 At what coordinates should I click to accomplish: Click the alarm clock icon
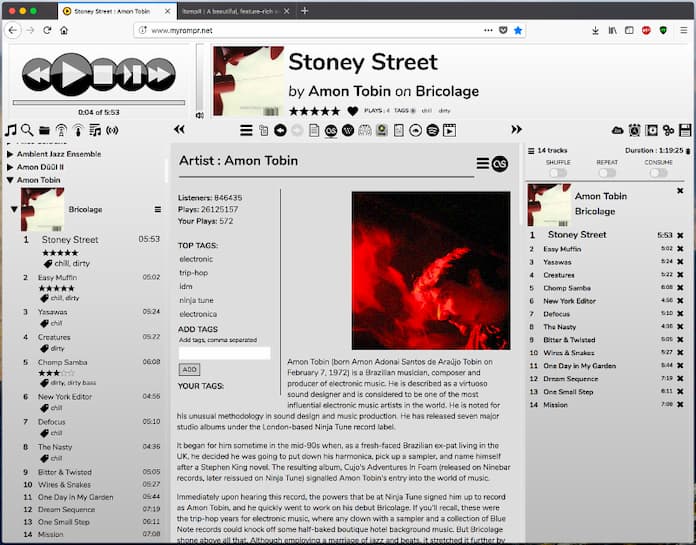[x=633, y=130]
